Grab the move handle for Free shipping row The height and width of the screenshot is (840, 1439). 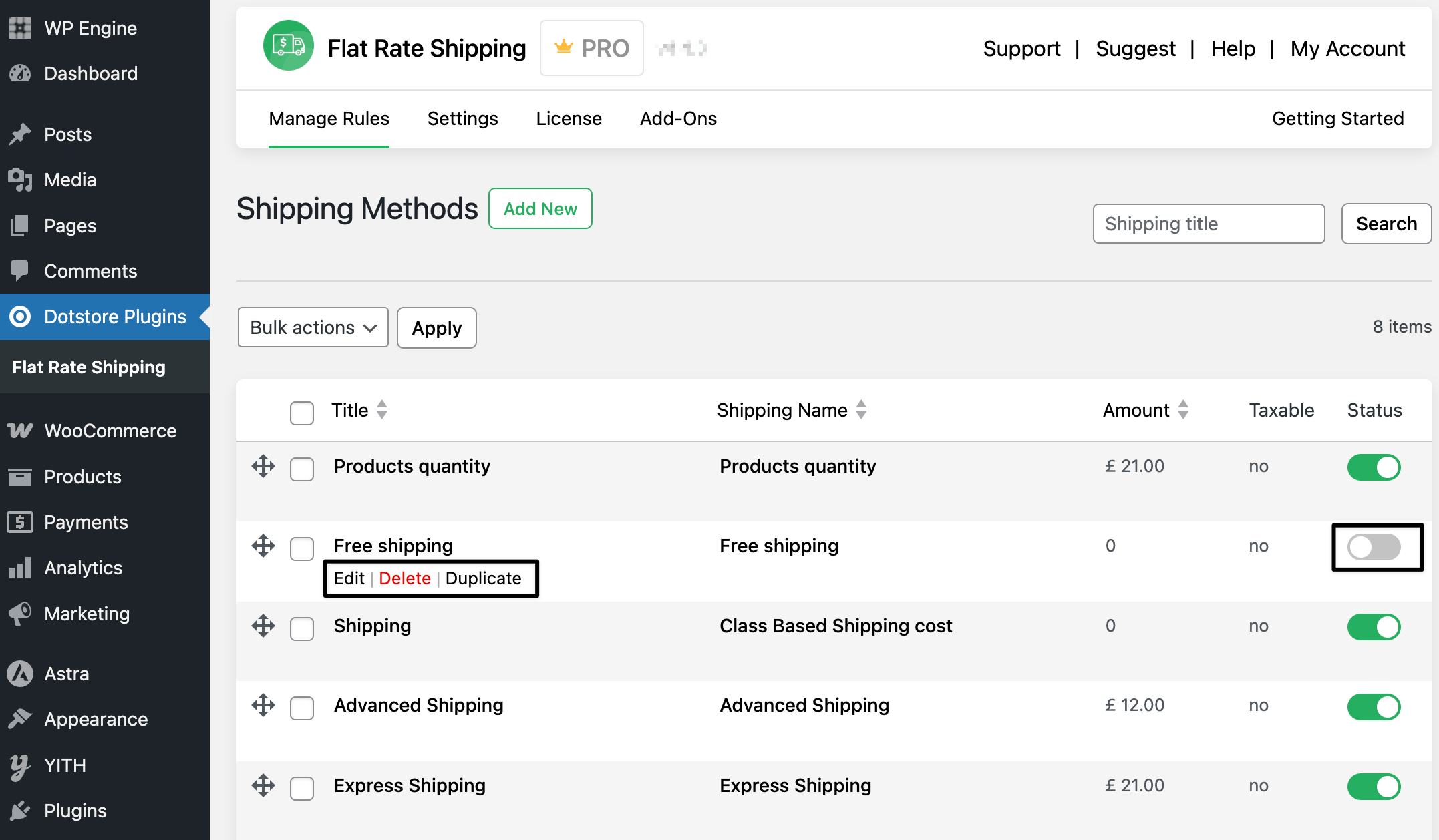[263, 546]
